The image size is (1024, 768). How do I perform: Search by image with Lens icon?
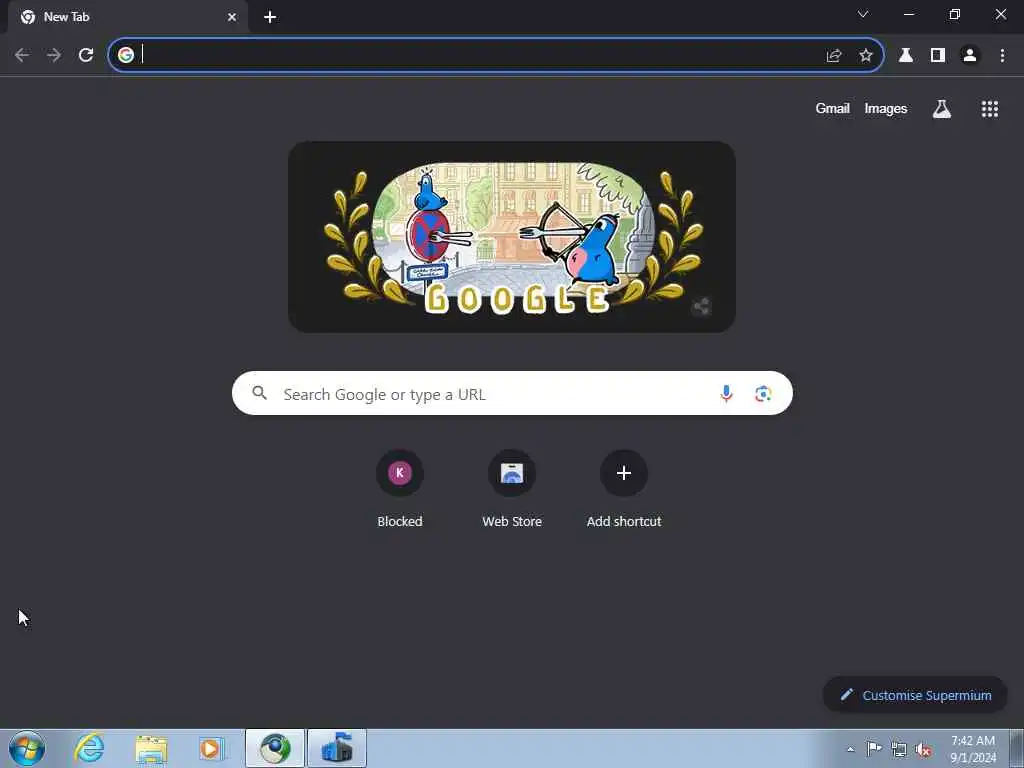tap(763, 393)
